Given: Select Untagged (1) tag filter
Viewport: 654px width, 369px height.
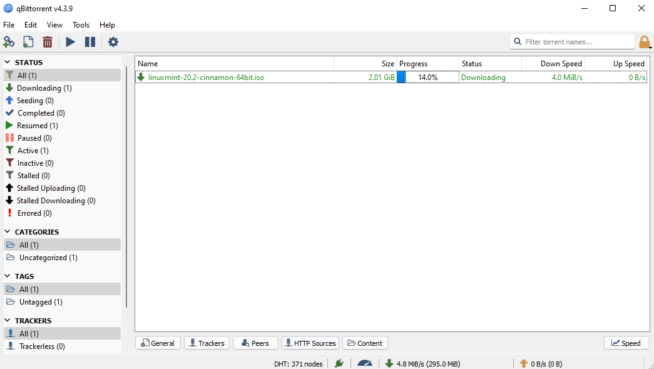Looking at the screenshot, I should coord(62,302).
